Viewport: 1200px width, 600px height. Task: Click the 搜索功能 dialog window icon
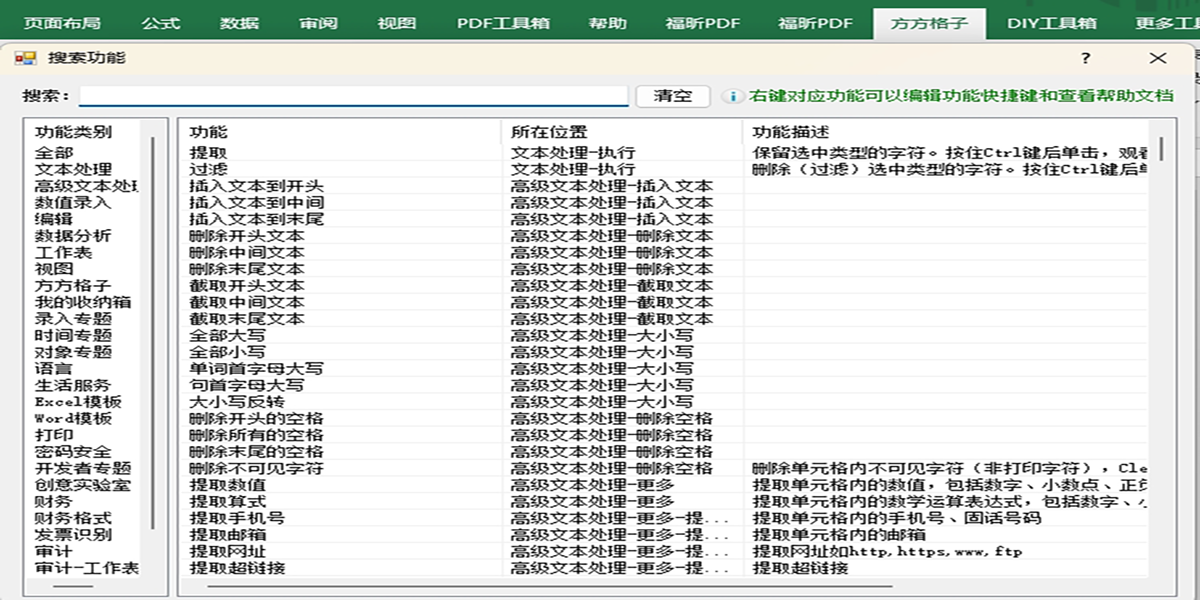pos(25,58)
